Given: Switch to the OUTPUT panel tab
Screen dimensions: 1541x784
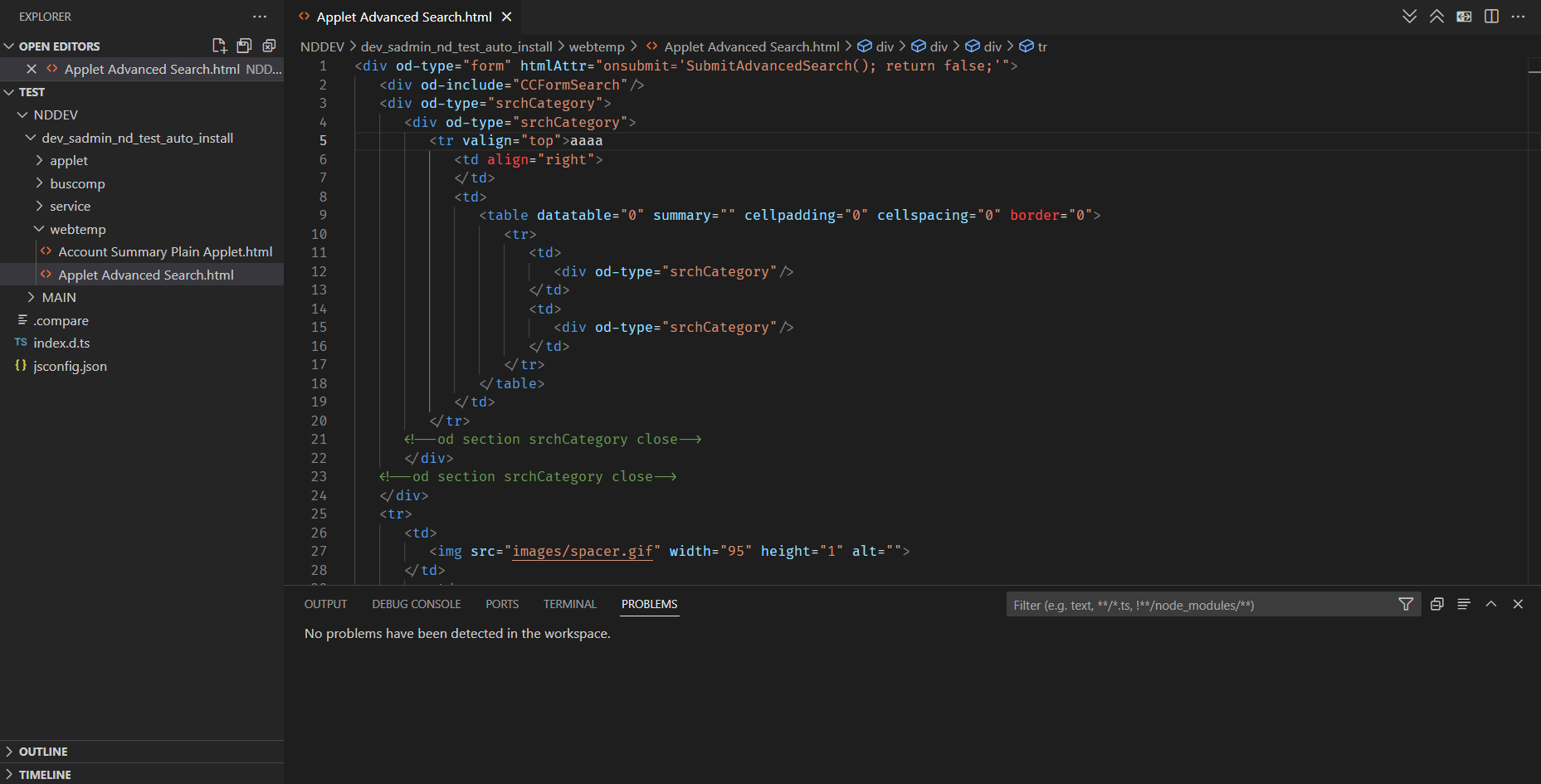Looking at the screenshot, I should 325,604.
